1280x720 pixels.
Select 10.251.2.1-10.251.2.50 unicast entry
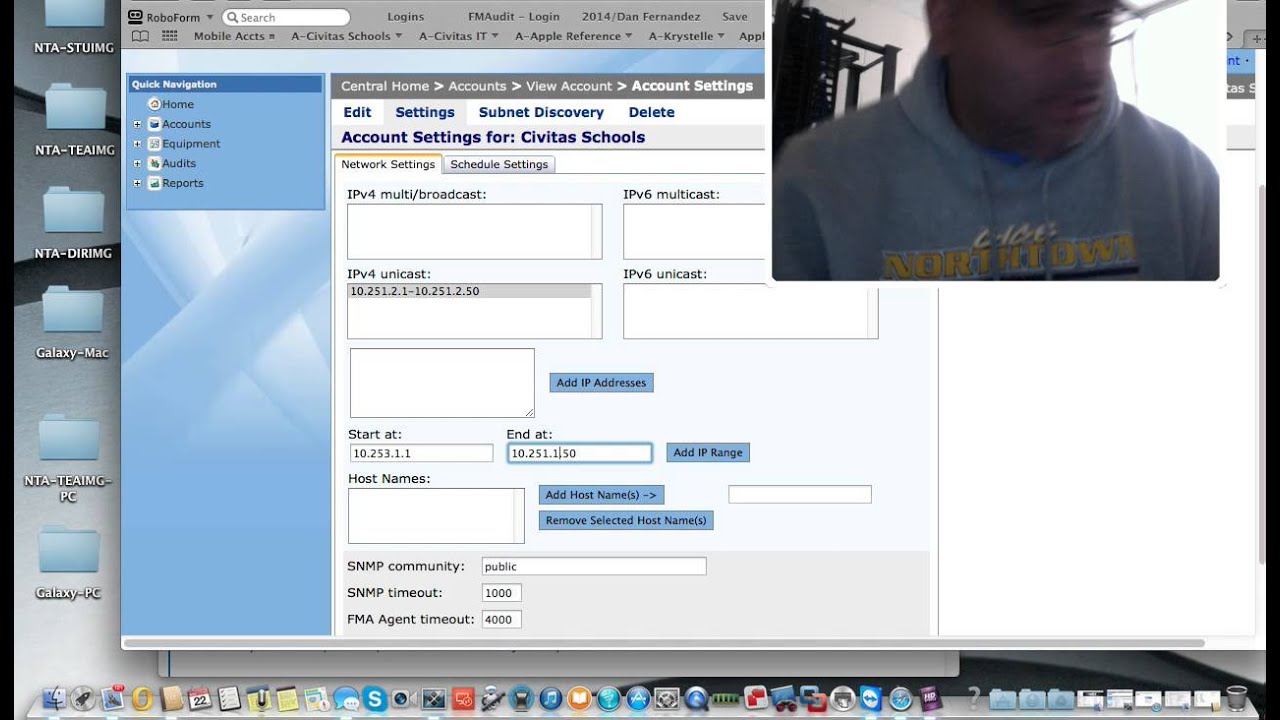(469, 291)
